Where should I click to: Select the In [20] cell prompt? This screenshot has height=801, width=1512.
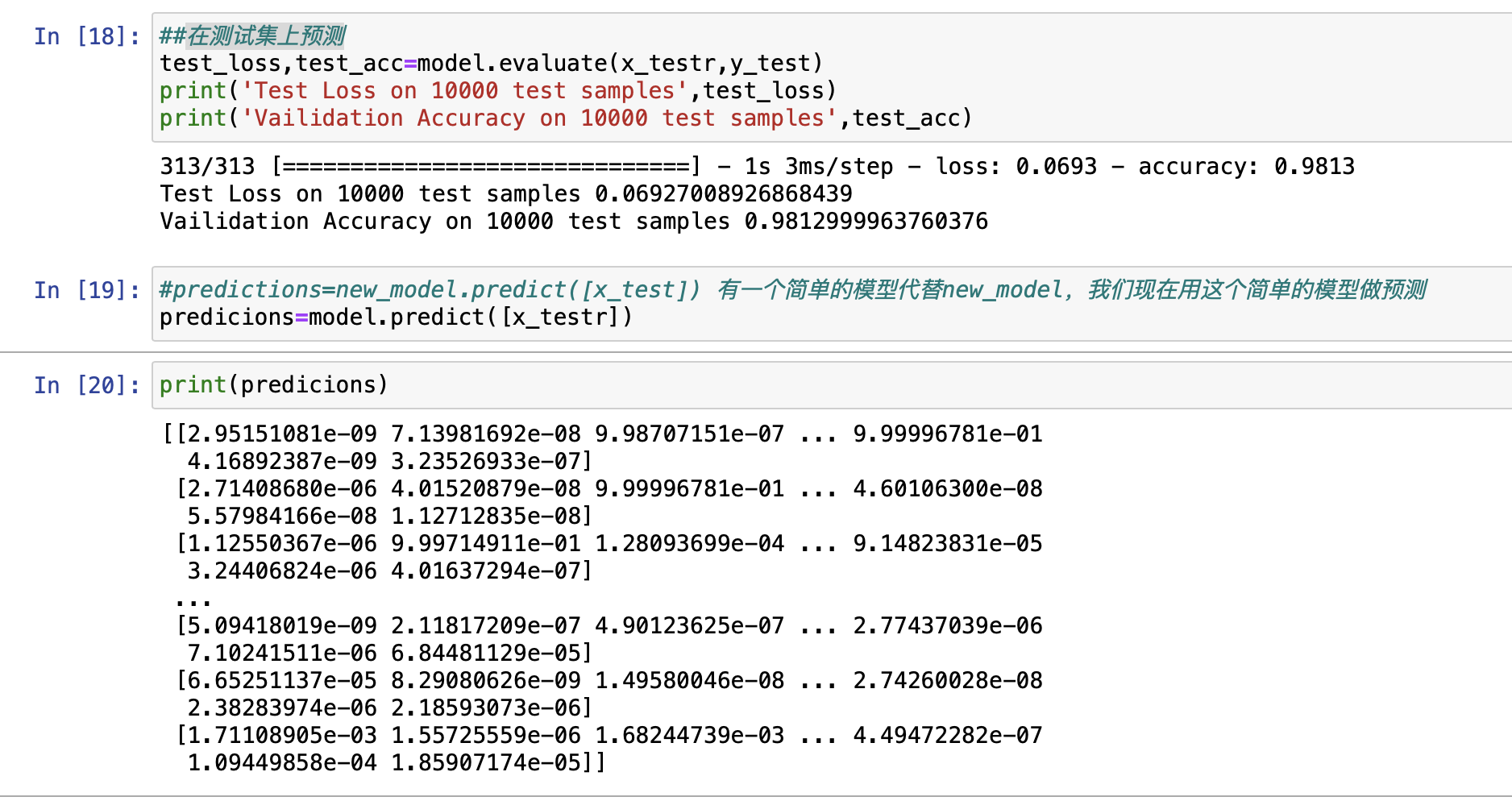85,384
